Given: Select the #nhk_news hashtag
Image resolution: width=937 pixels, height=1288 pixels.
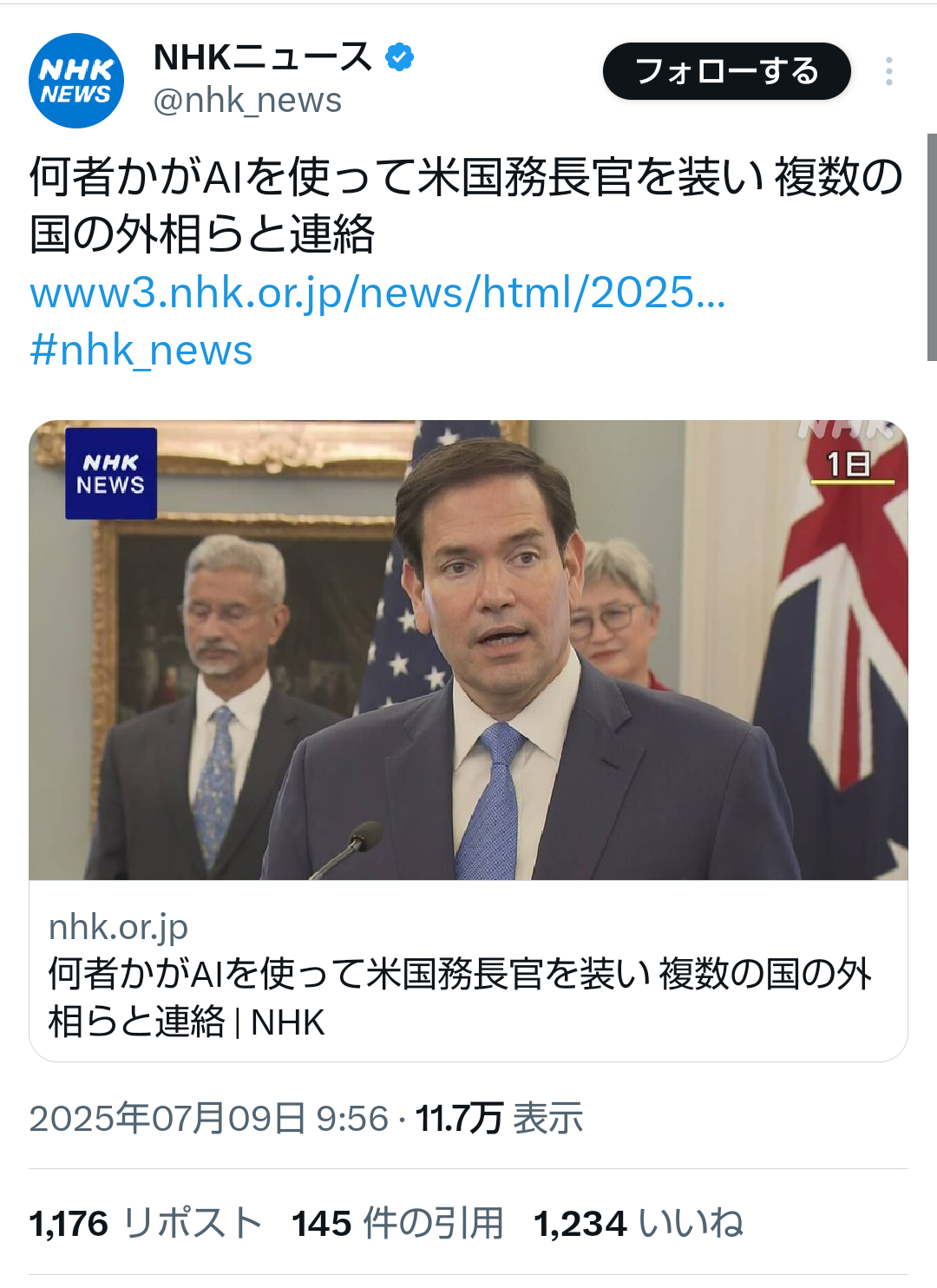Looking at the screenshot, I should pyautogui.click(x=141, y=351).
